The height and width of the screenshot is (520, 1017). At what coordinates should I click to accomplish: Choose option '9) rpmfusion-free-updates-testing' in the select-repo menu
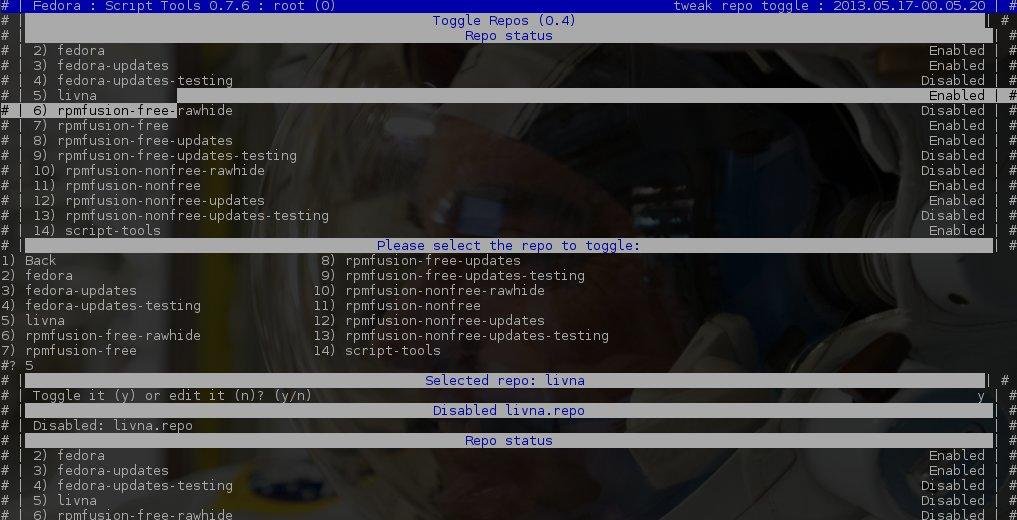point(453,276)
